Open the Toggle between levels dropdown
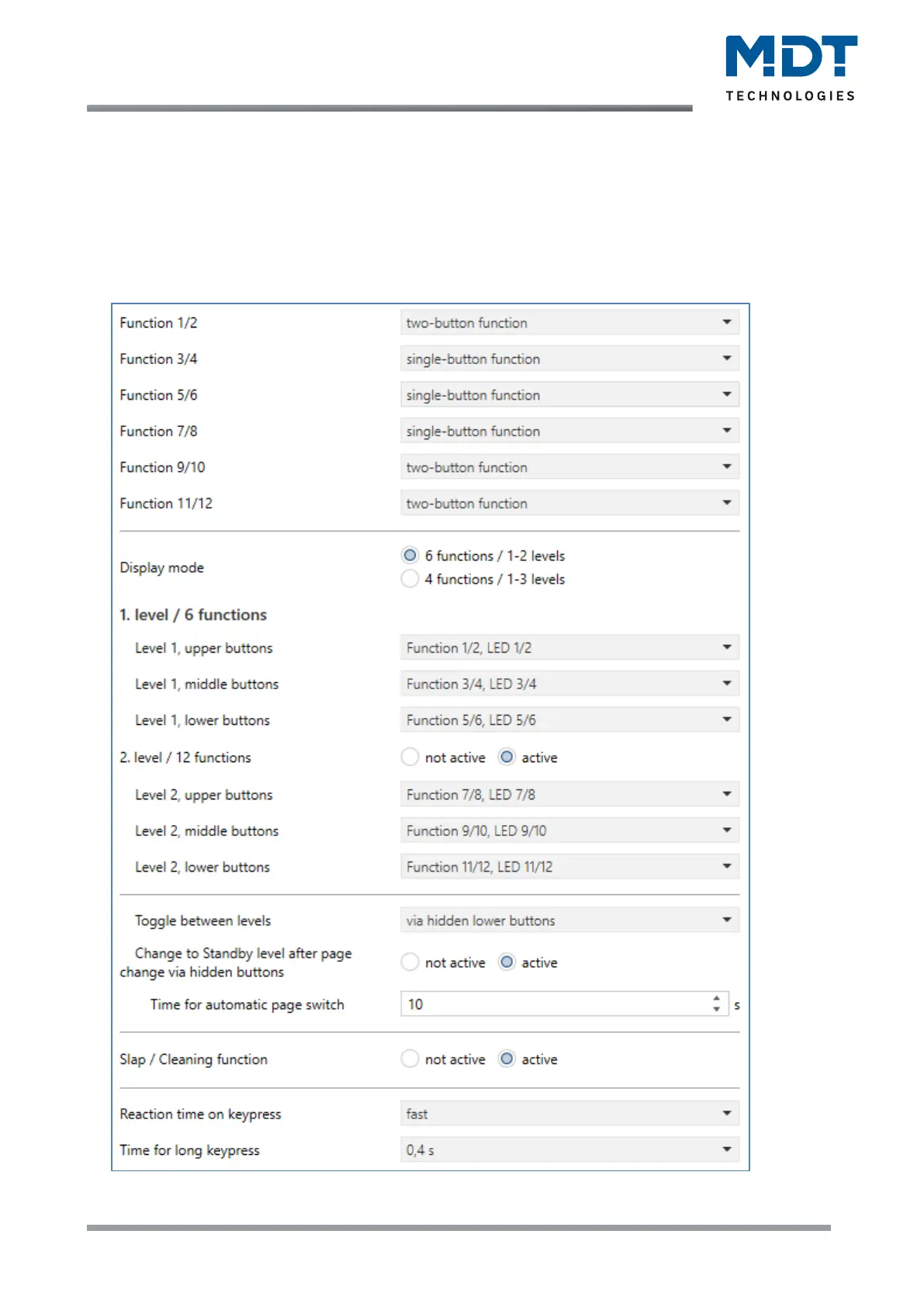 (x=569, y=920)
